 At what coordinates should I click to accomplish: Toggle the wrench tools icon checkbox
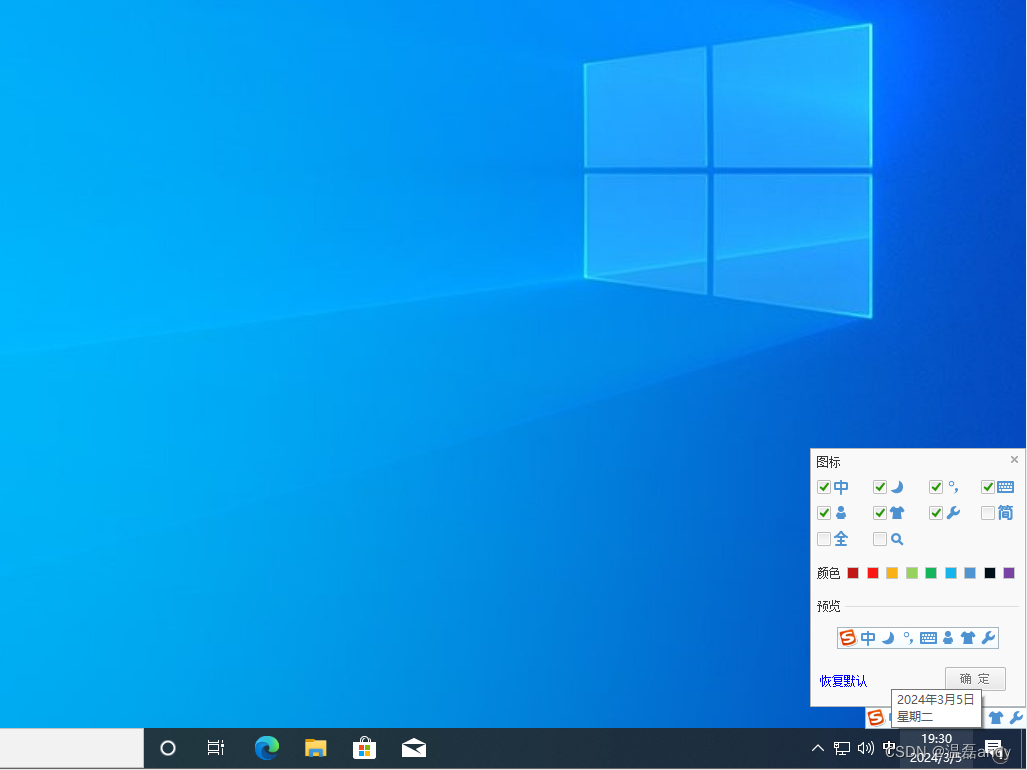pos(935,513)
